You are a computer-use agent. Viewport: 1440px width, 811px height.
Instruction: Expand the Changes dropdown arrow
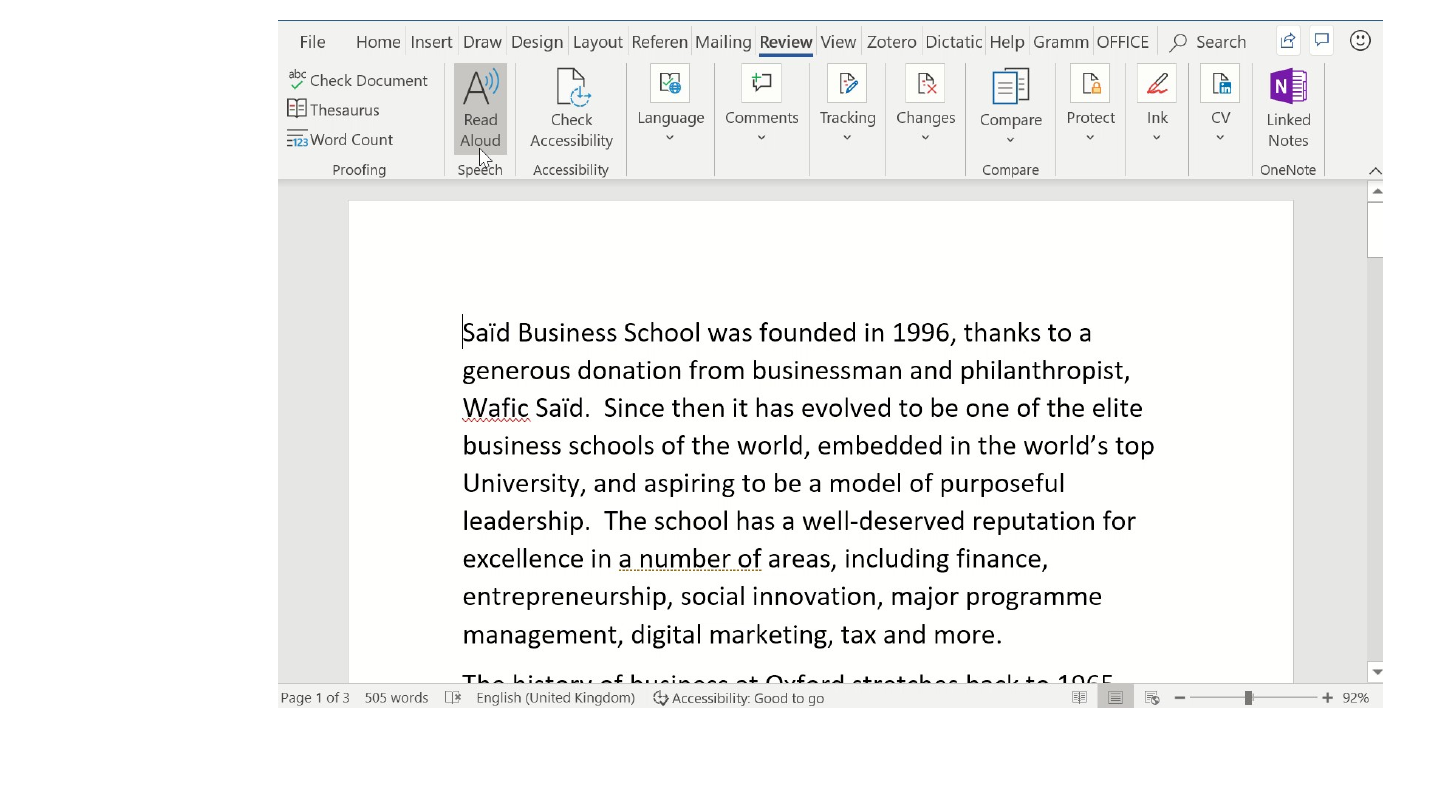925,138
